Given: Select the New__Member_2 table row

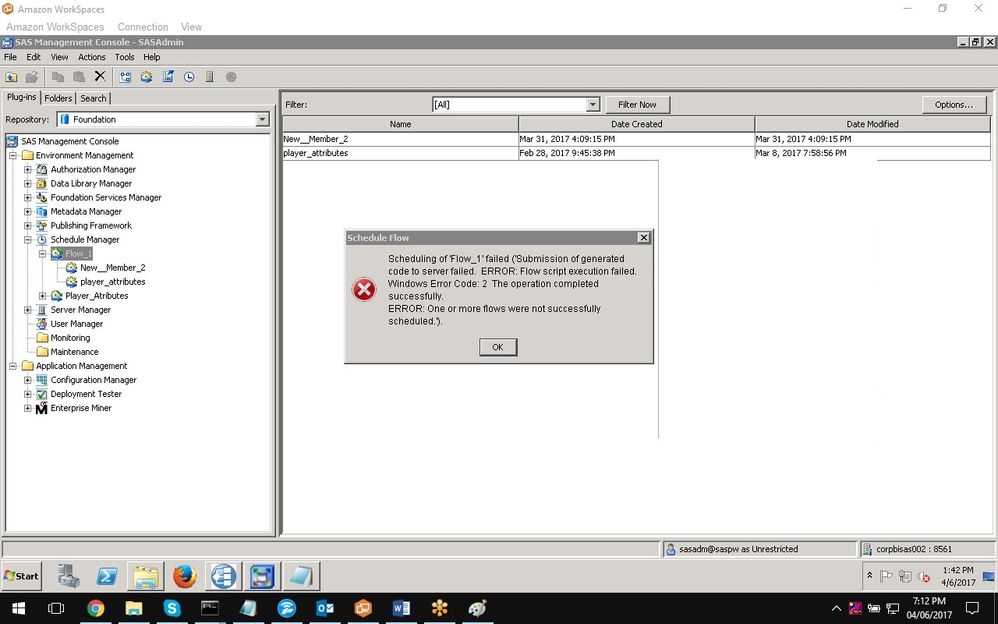Looking at the screenshot, I should click(x=636, y=139).
